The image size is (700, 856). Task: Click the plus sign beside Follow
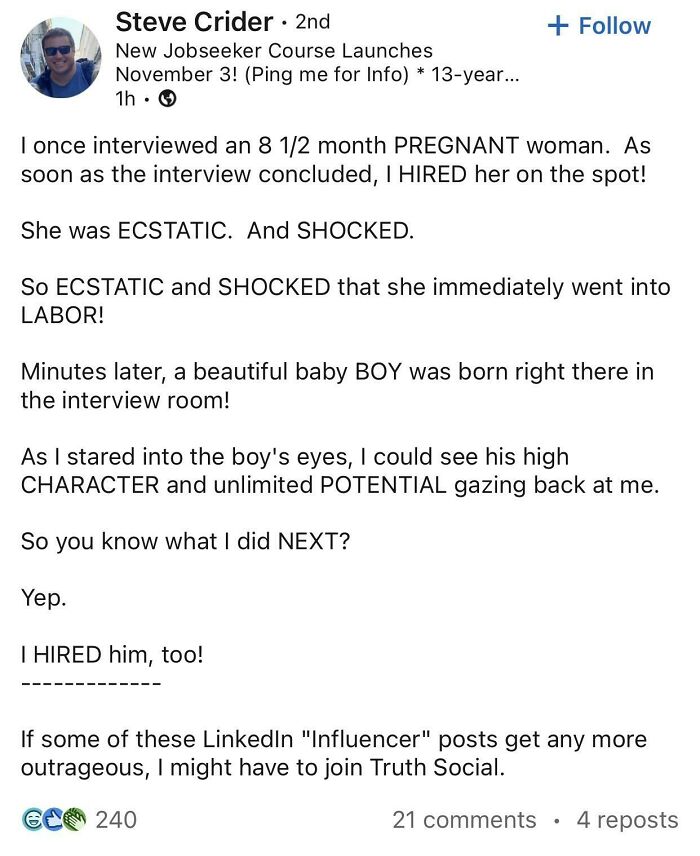(x=556, y=26)
